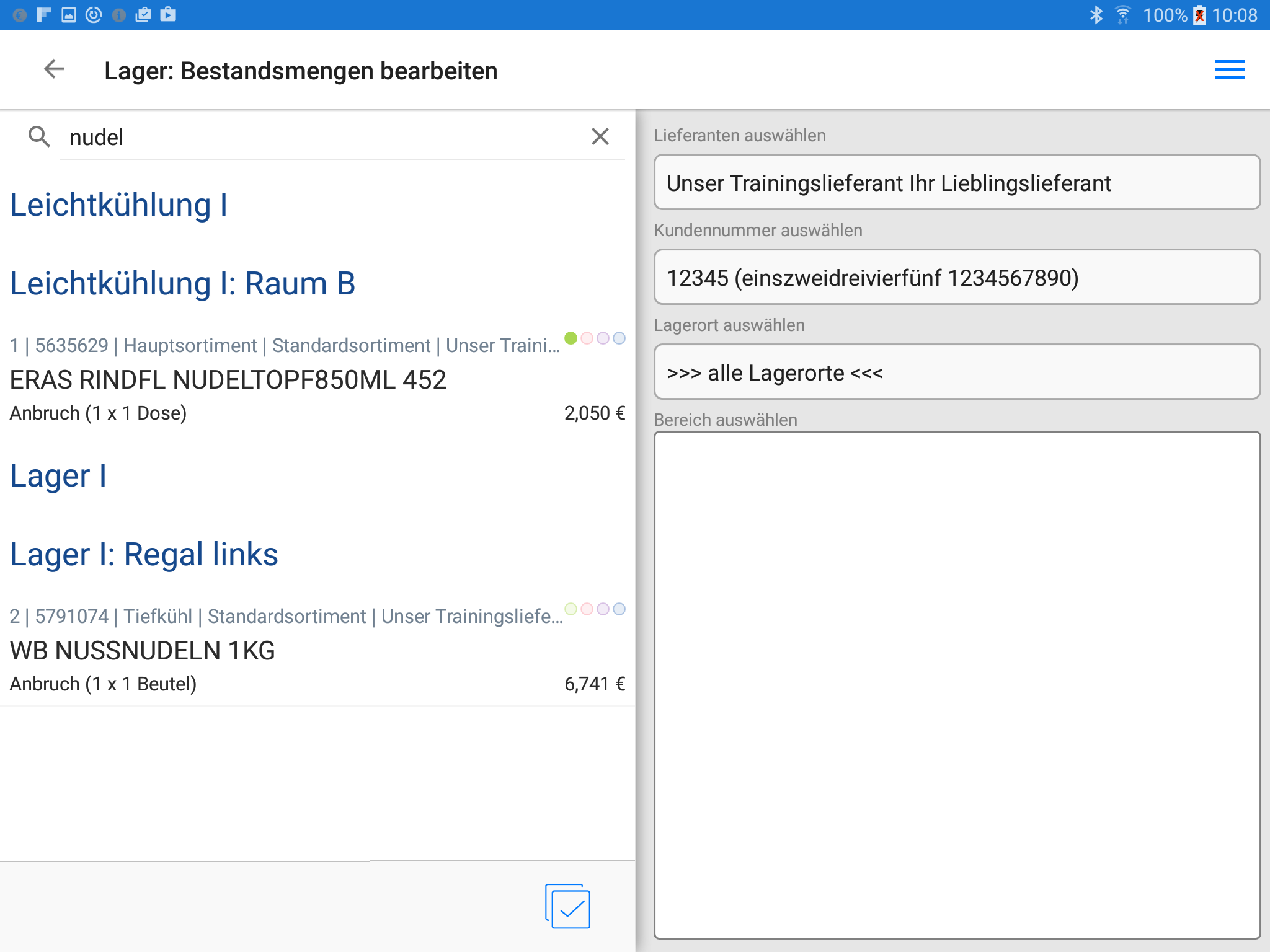Image resolution: width=1270 pixels, height=952 pixels.
Task: Click green status dot of Nudeltopf item
Action: [x=571, y=338]
